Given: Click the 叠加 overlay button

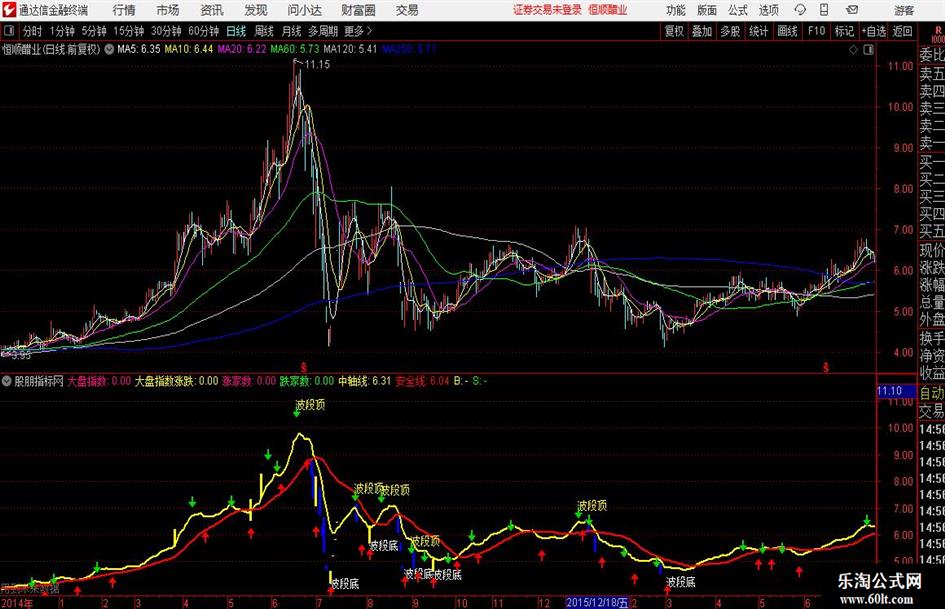Looking at the screenshot, I should click(x=702, y=31).
